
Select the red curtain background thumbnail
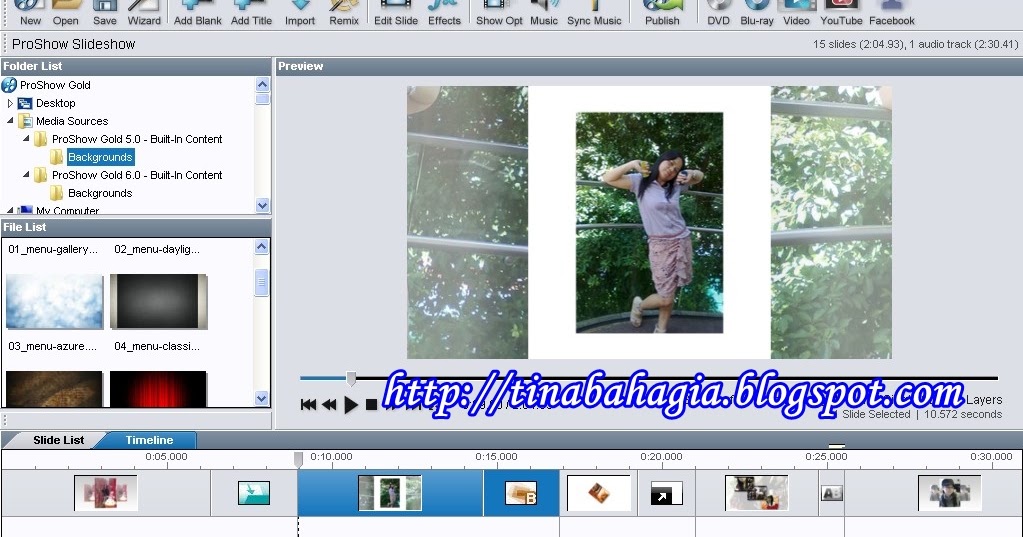159,389
